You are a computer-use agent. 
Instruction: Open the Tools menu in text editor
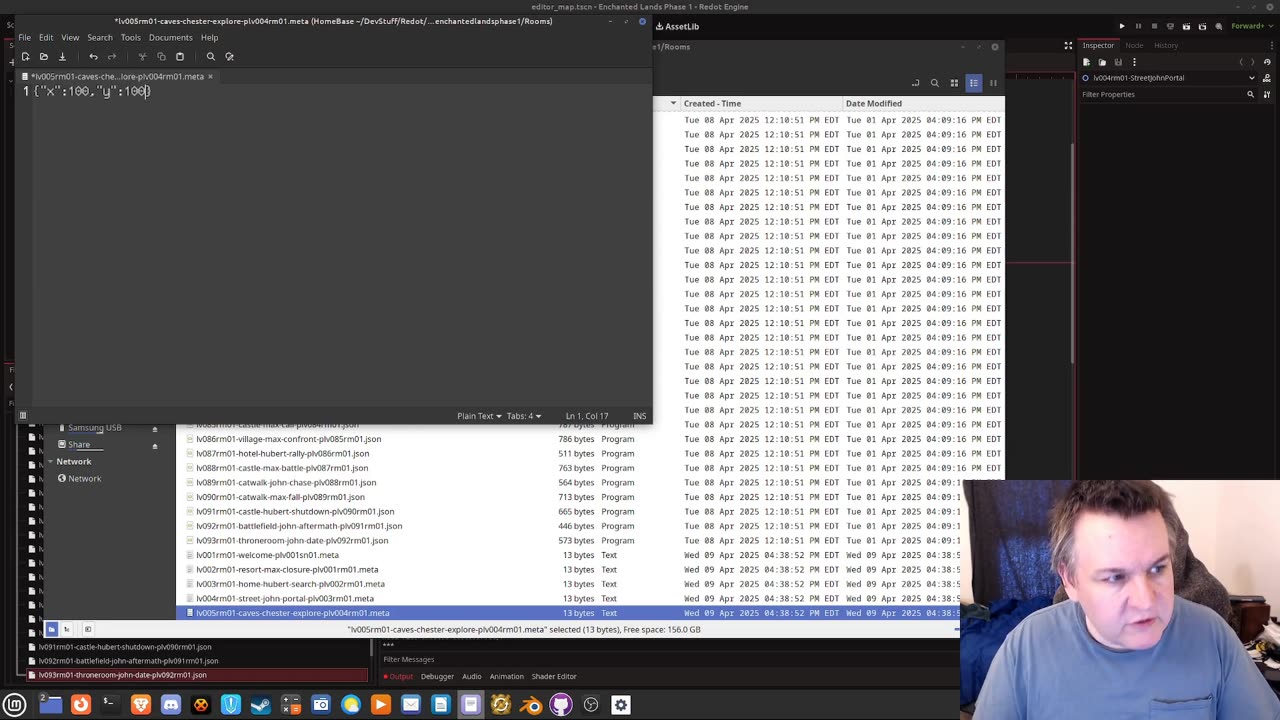[131, 38]
